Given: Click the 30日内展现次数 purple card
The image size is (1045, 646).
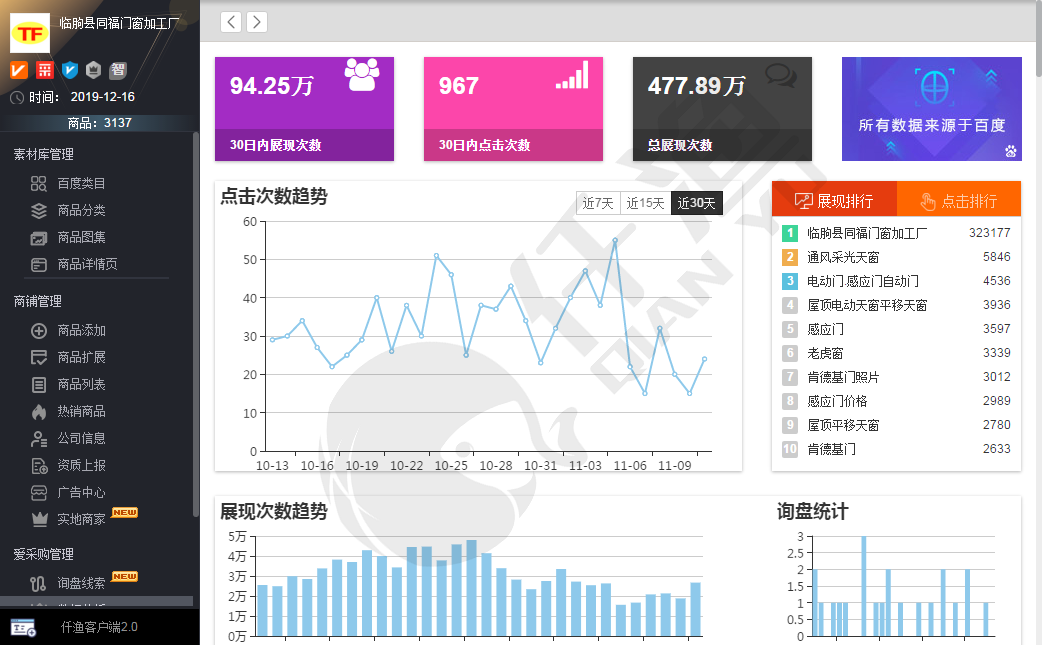Looking at the screenshot, I should 304,109.
